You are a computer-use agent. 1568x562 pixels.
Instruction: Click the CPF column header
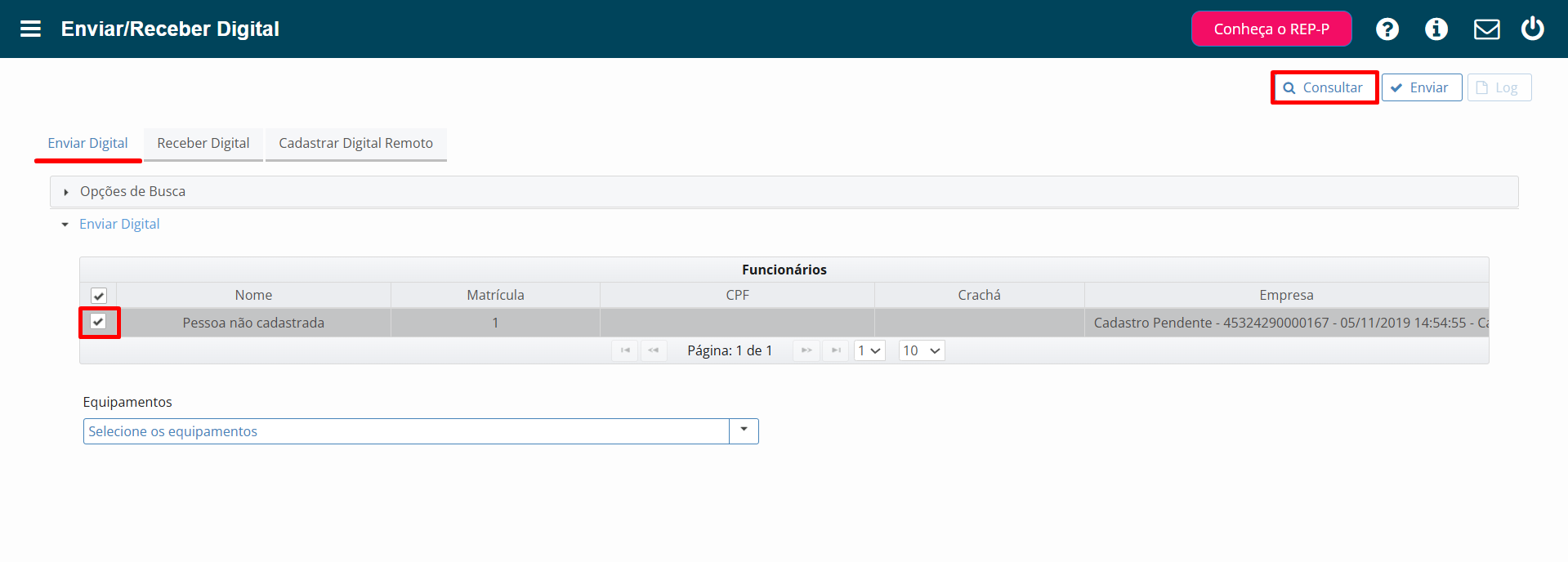pos(737,295)
